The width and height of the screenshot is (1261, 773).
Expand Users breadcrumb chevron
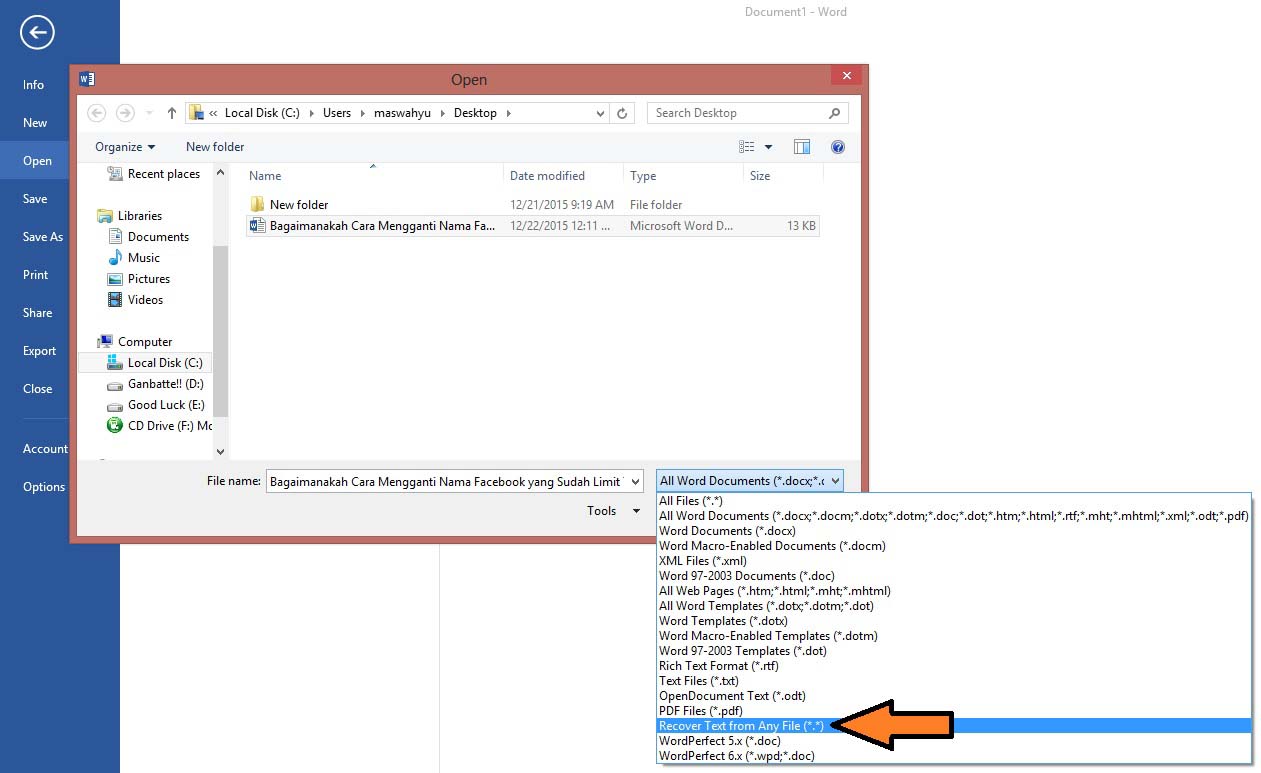362,113
